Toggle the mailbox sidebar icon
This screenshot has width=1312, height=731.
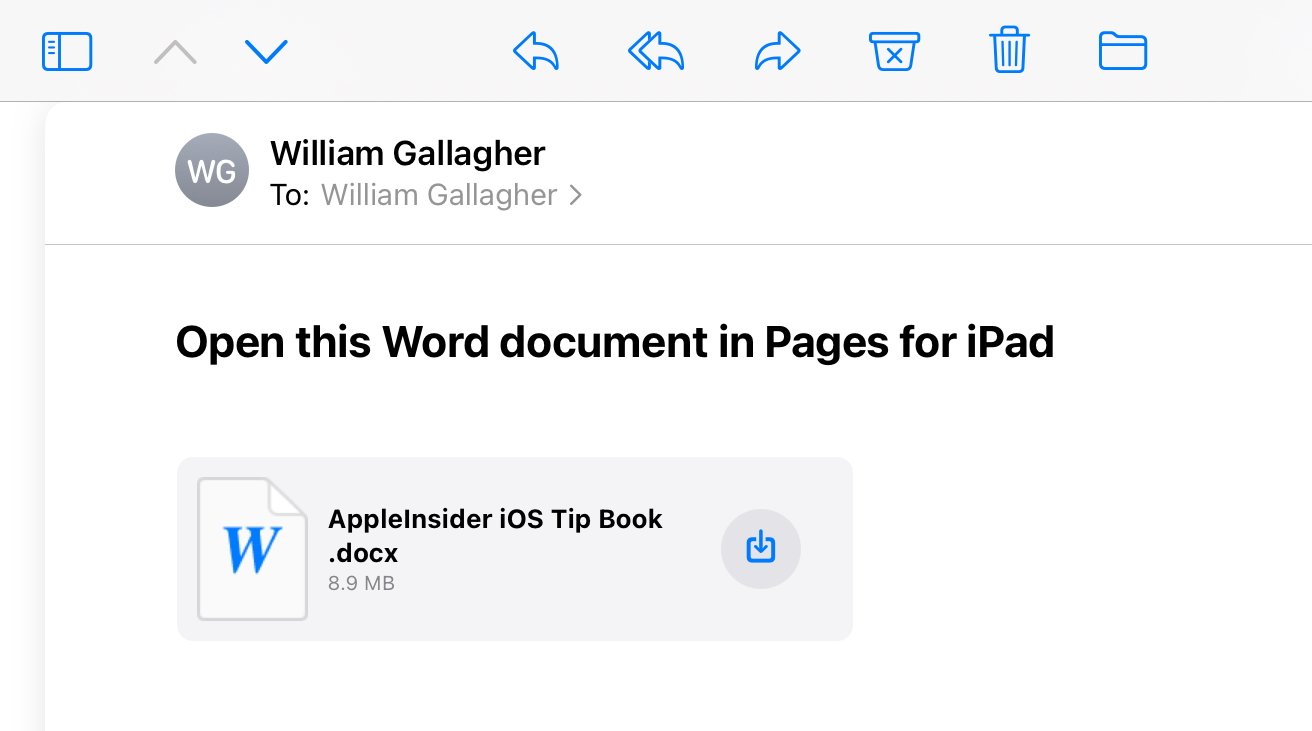[67, 51]
